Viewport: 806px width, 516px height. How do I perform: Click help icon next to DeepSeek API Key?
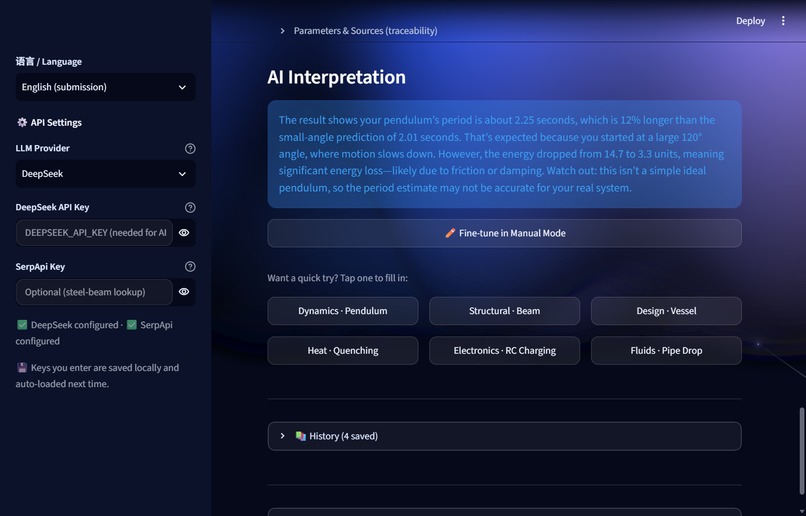pos(190,208)
